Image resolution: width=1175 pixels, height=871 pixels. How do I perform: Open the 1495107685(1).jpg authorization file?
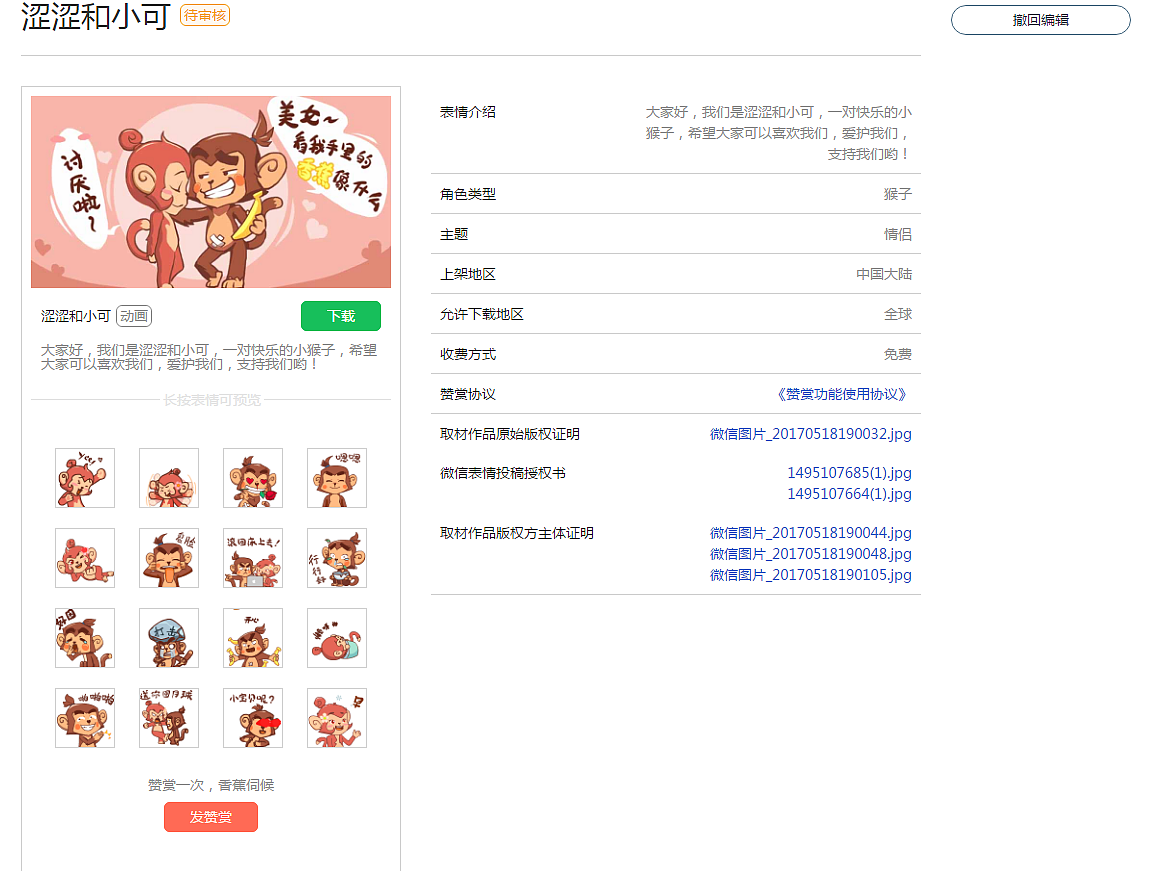pos(849,473)
